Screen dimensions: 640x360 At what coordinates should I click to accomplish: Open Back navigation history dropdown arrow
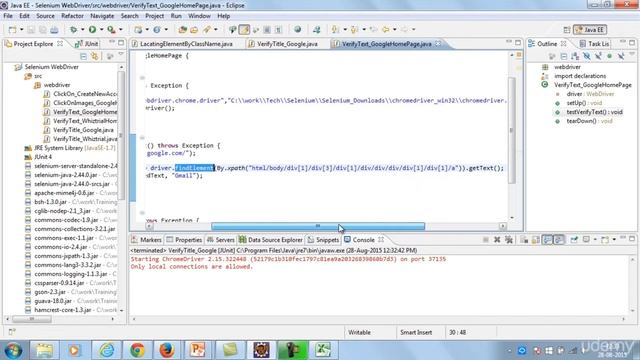click(395, 29)
